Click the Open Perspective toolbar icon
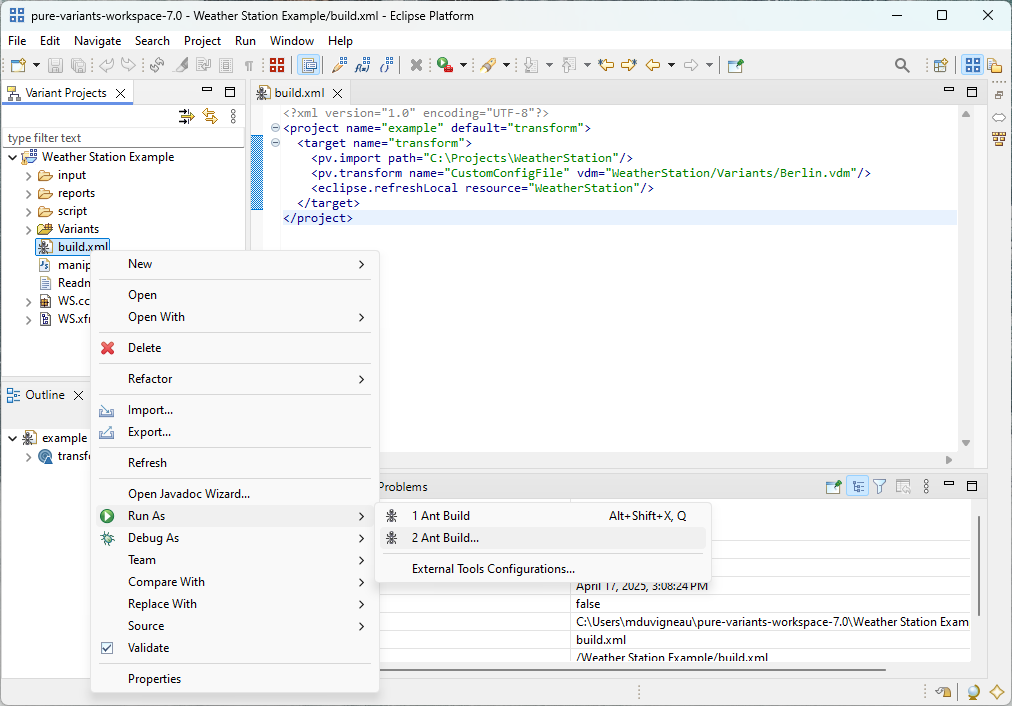 [940, 66]
